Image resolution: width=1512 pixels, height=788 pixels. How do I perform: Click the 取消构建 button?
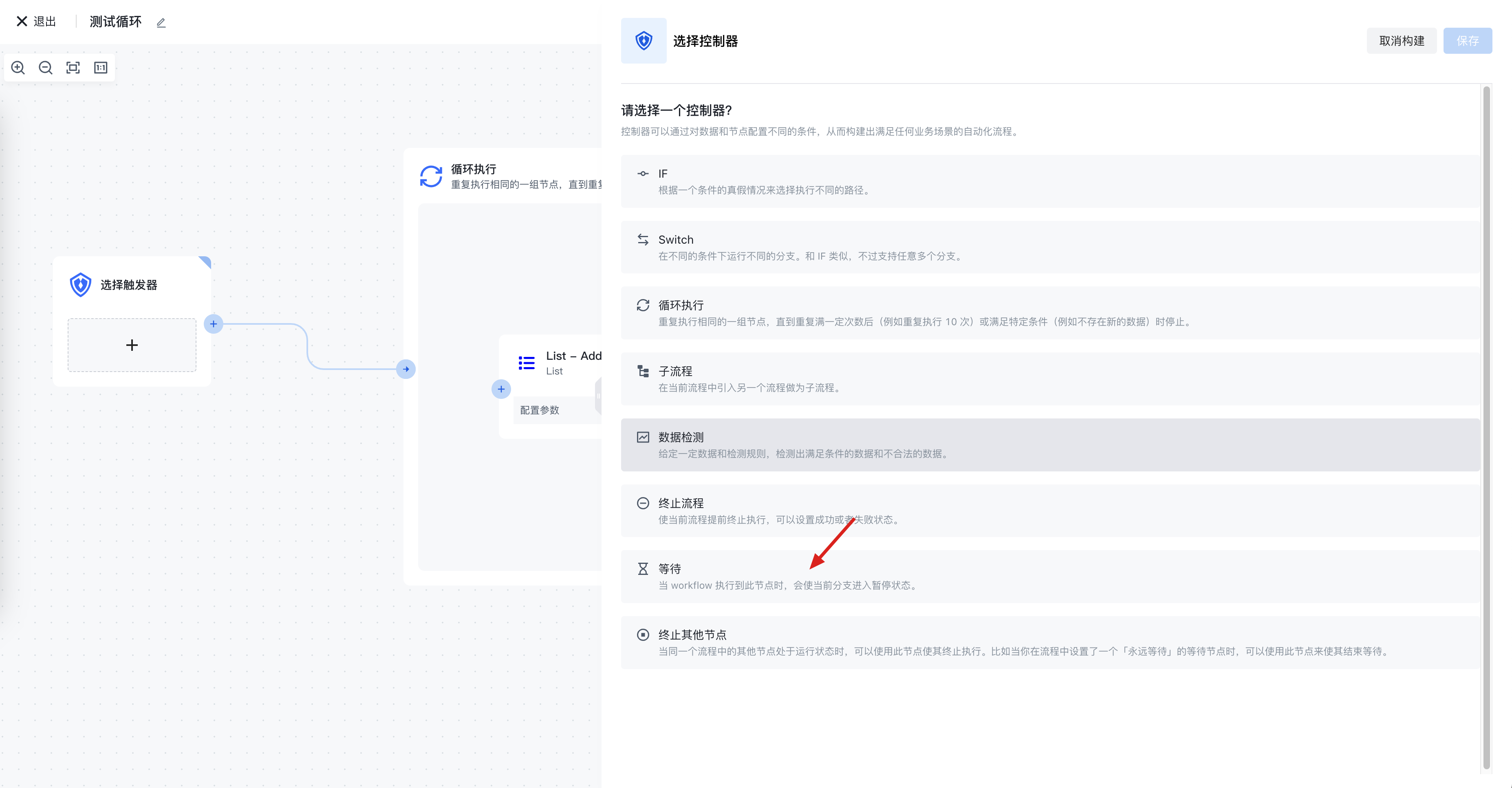tap(1401, 41)
